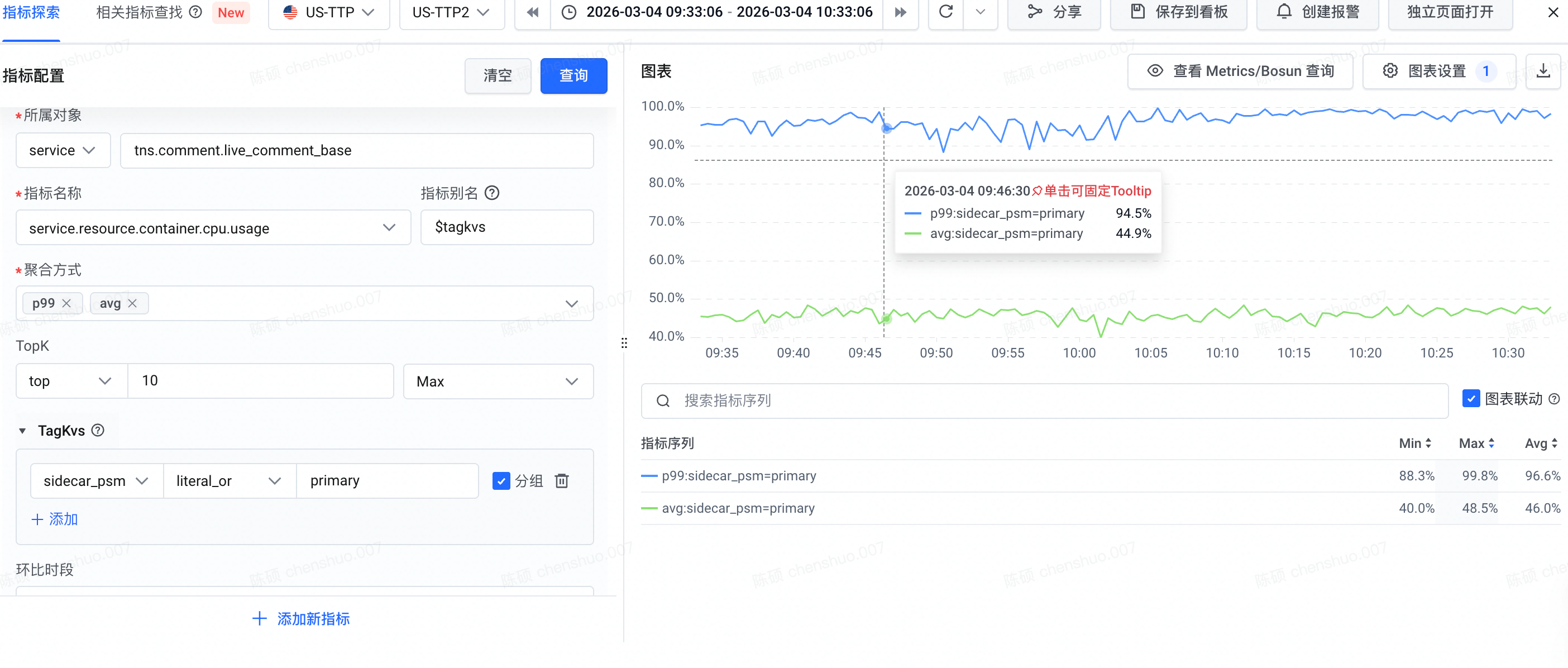The width and height of the screenshot is (1568, 668).
Task: Open the 查看 Metrics/Bosun 查询 viewer
Action: [x=1240, y=70]
